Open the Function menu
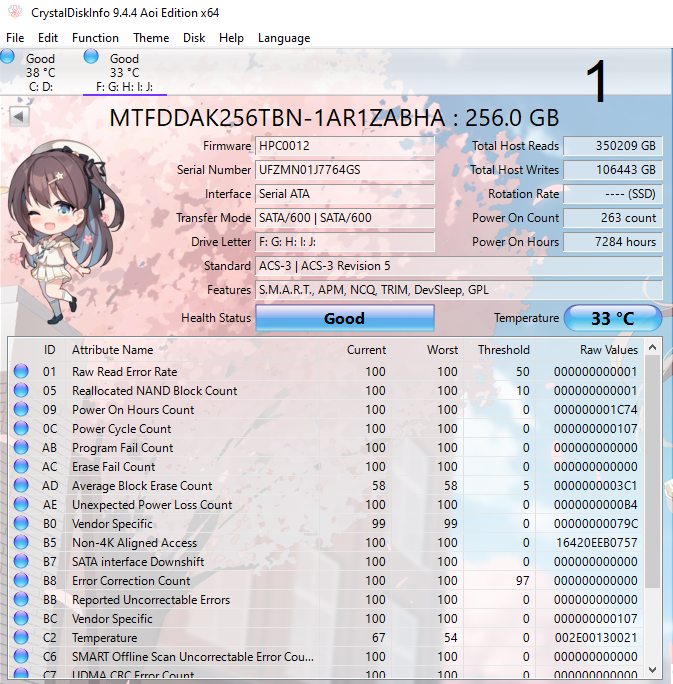The width and height of the screenshot is (673, 684). (x=95, y=38)
